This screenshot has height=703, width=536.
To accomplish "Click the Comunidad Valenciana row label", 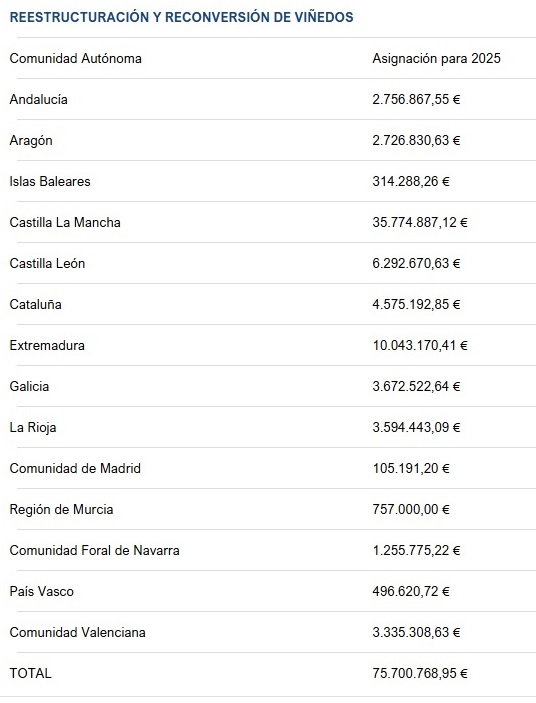I will tap(78, 633).
